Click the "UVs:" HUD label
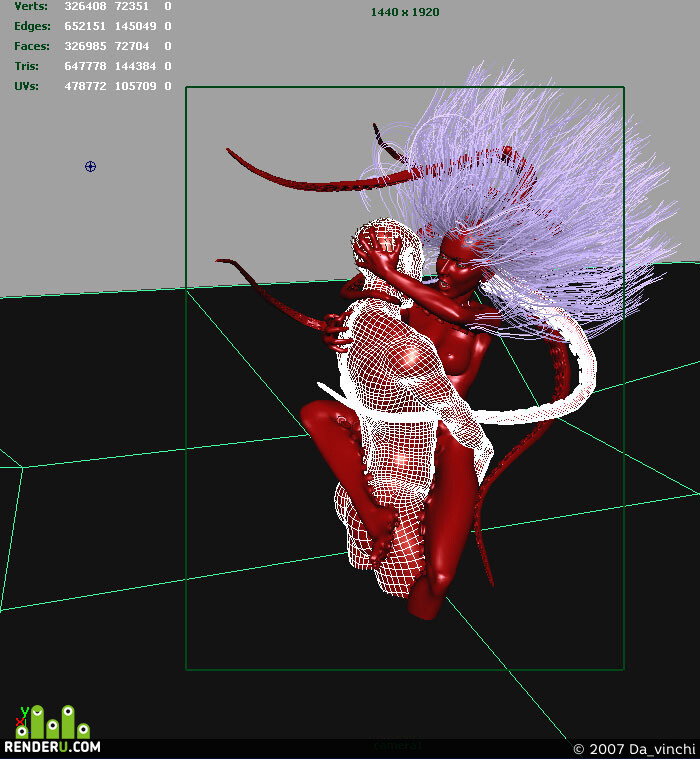Screen dimensions: 700x759 26,86
